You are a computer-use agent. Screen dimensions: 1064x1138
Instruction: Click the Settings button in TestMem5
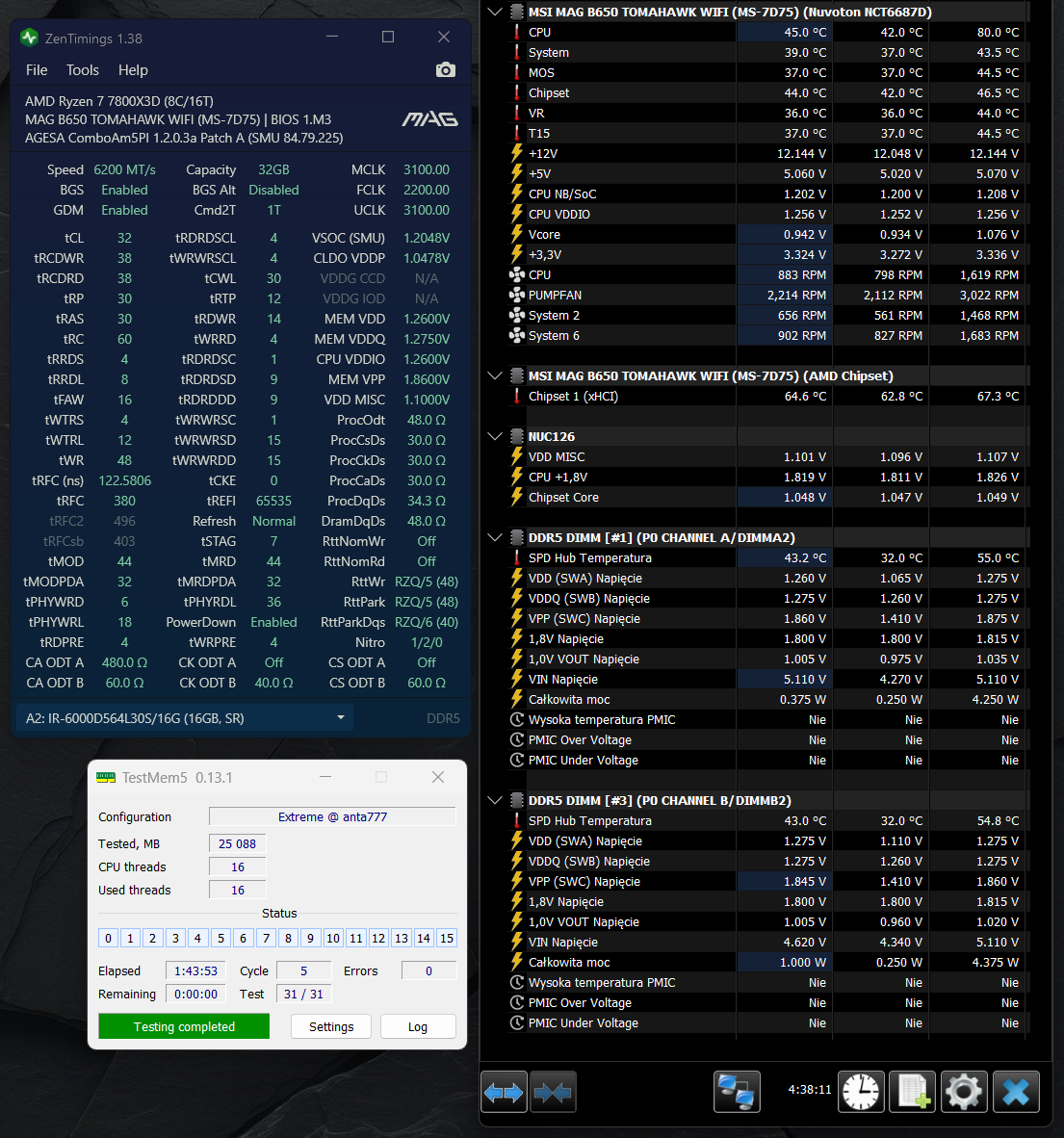[331, 1026]
